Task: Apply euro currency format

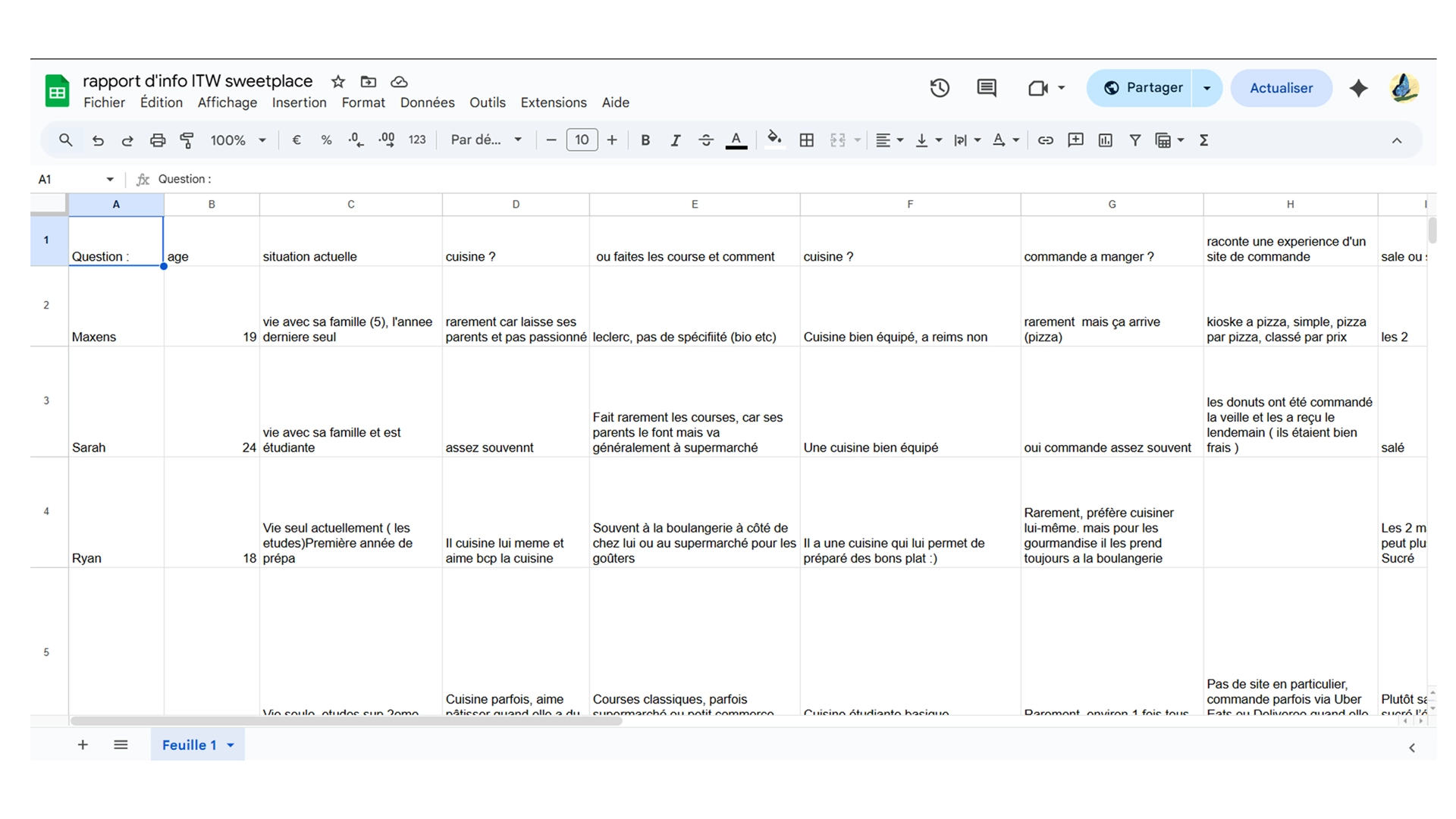Action: [297, 140]
